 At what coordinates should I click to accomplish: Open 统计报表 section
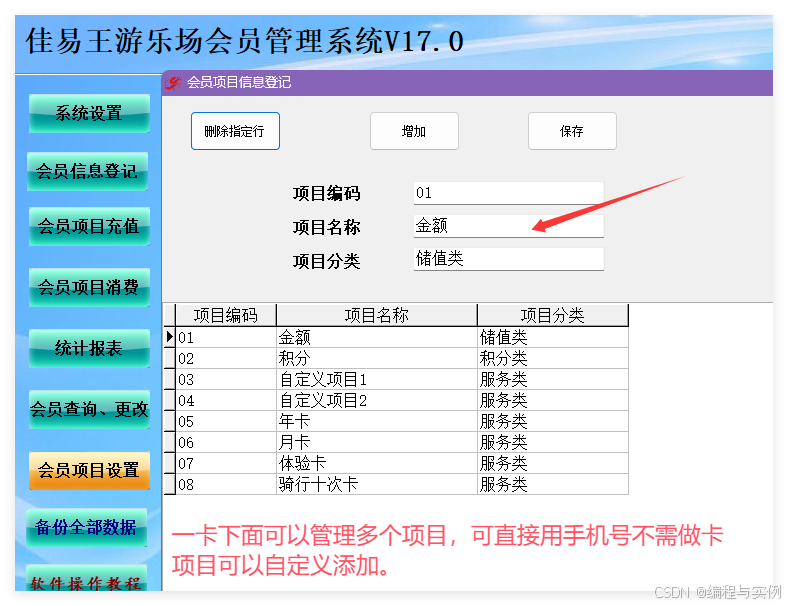[89, 348]
